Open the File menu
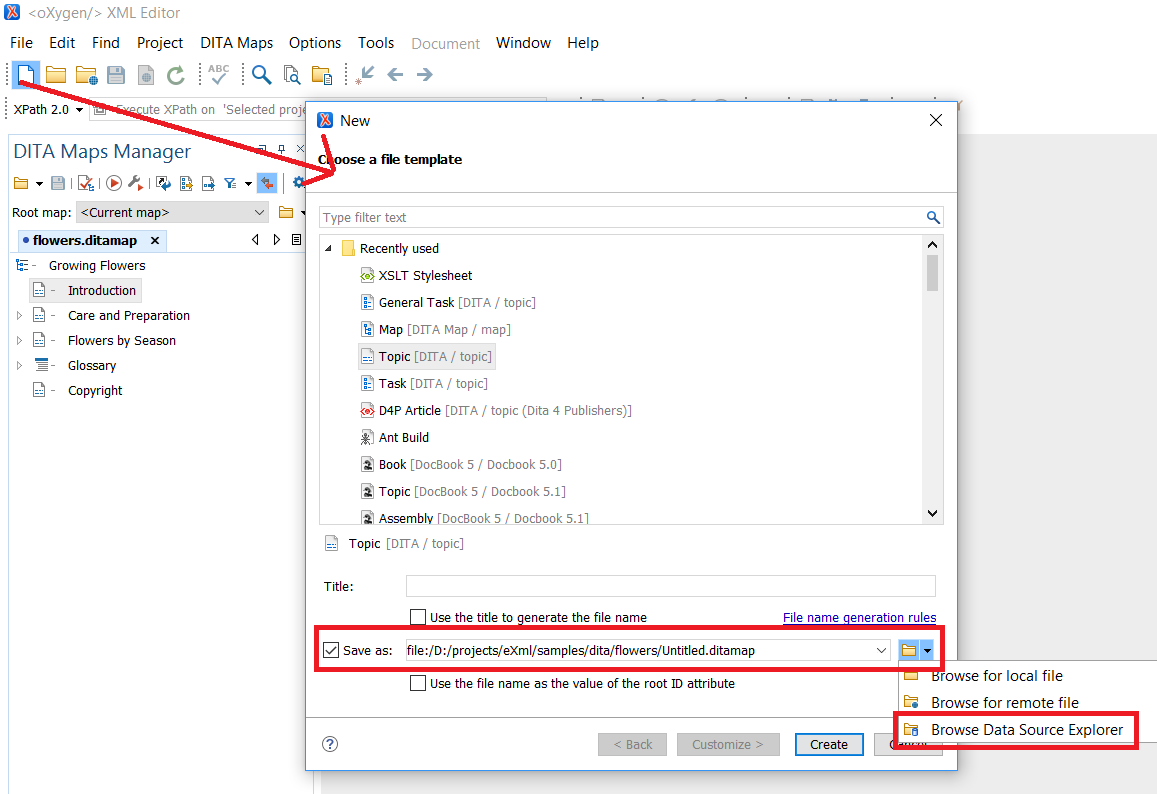 21,43
